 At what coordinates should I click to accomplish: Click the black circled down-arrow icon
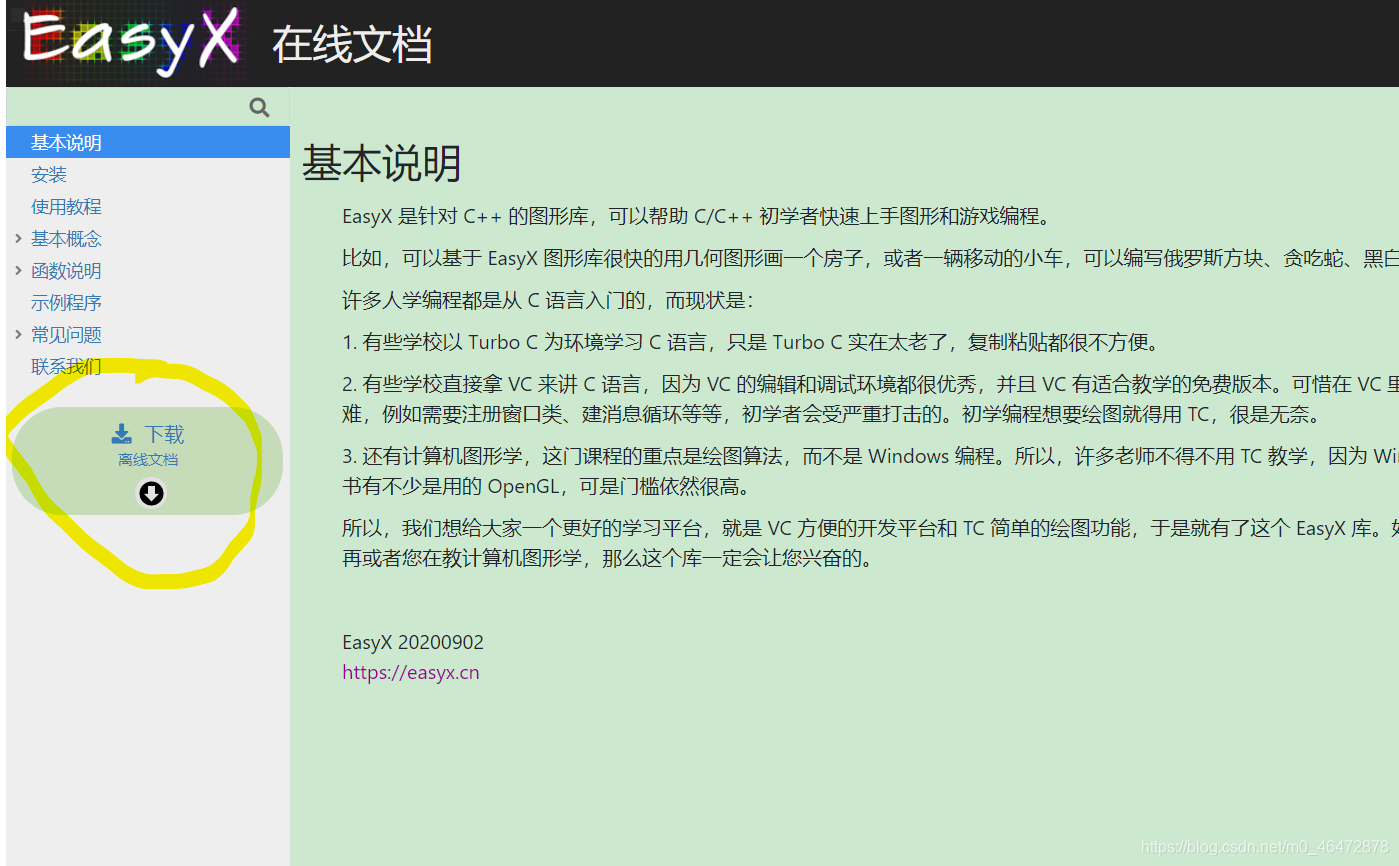151,493
